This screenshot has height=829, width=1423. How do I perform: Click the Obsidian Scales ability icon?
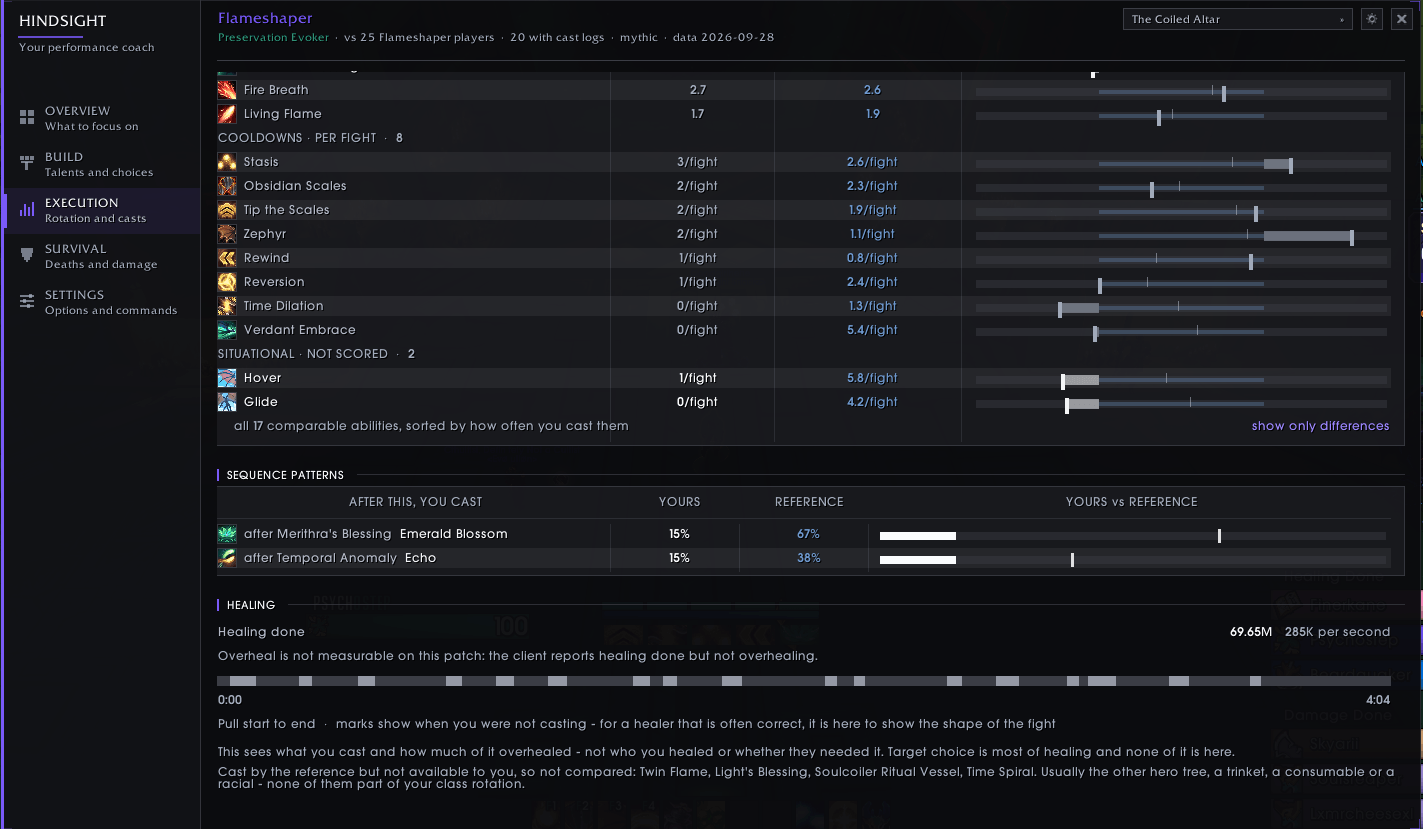(x=227, y=186)
